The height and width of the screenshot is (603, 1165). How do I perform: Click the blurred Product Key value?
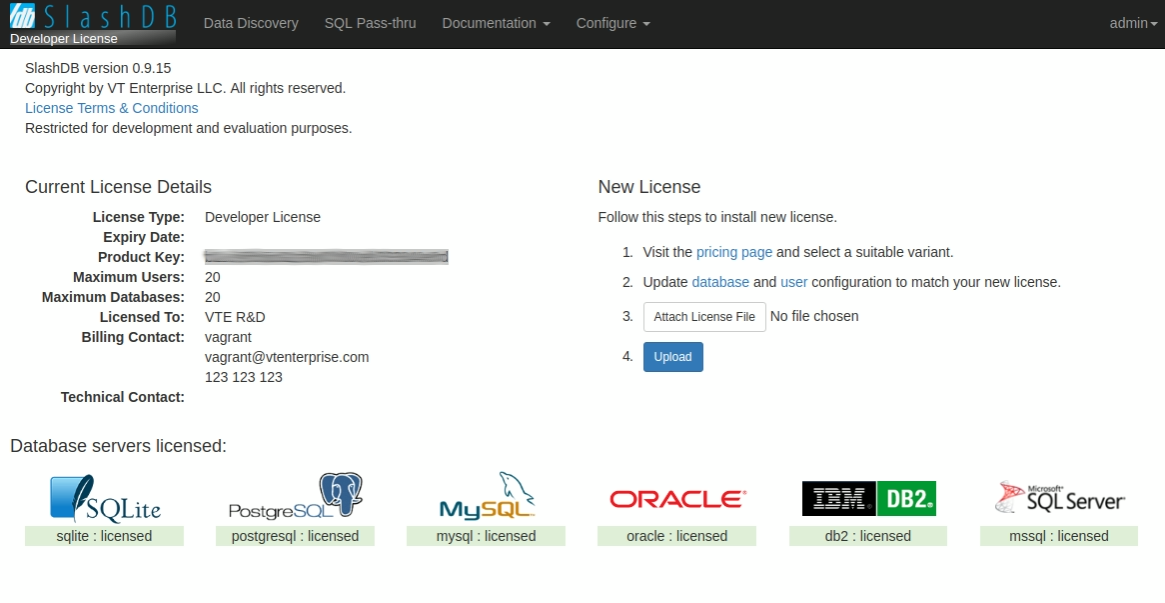point(326,257)
